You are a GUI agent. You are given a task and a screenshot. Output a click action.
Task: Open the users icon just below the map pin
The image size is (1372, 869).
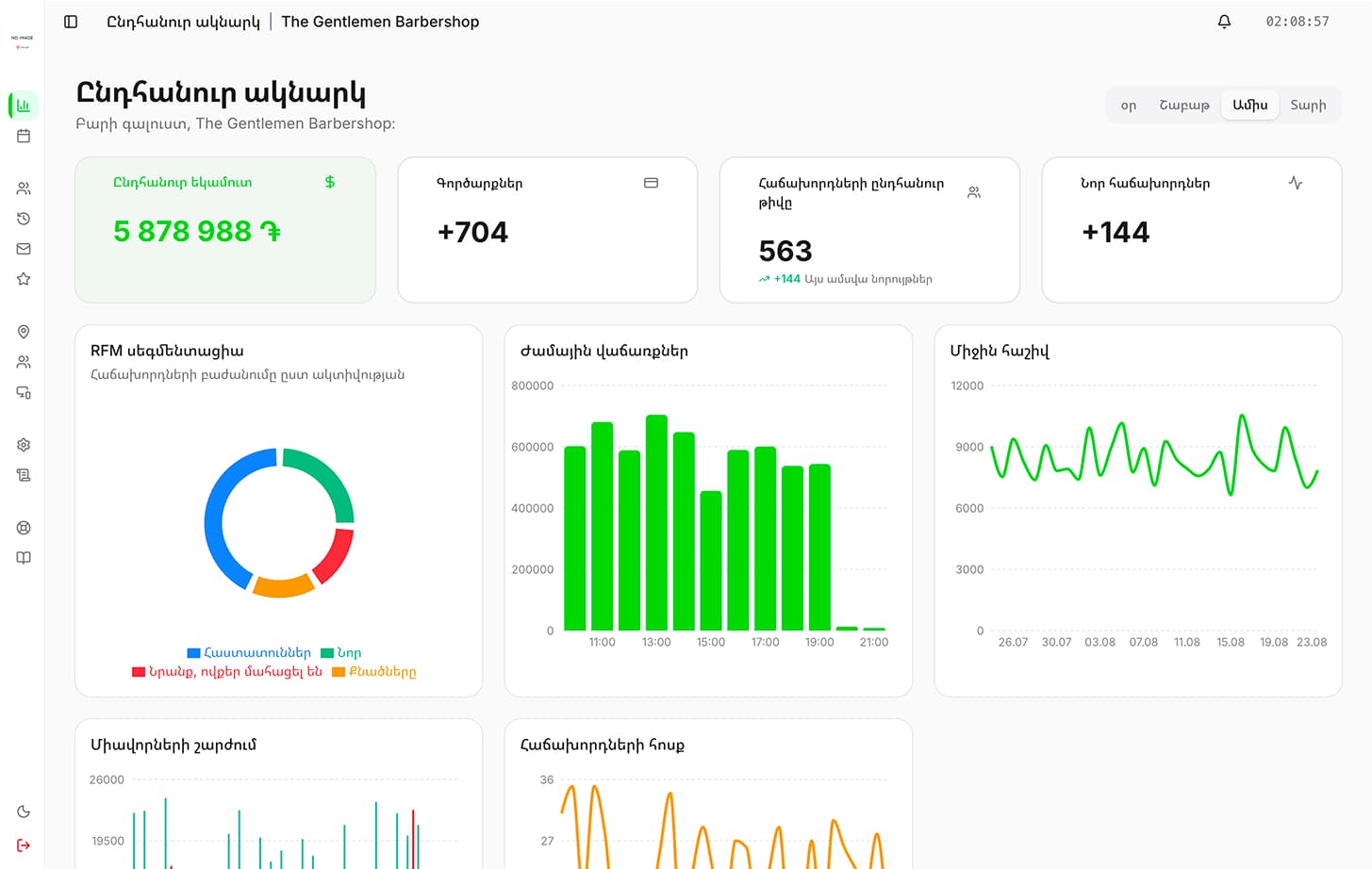click(x=24, y=362)
